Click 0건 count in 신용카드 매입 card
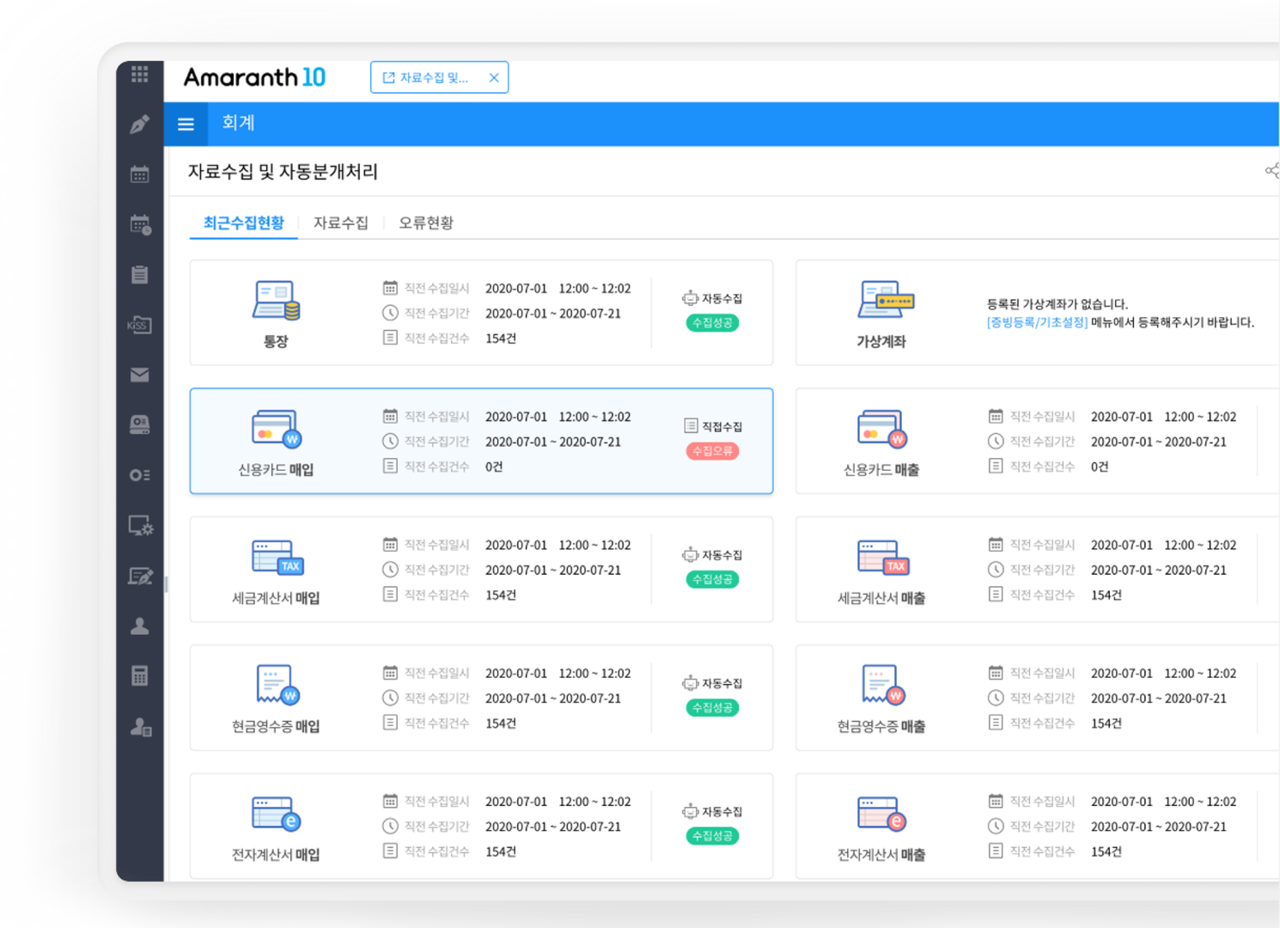The height and width of the screenshot is (928, 1280). click(x=494, y=466)
